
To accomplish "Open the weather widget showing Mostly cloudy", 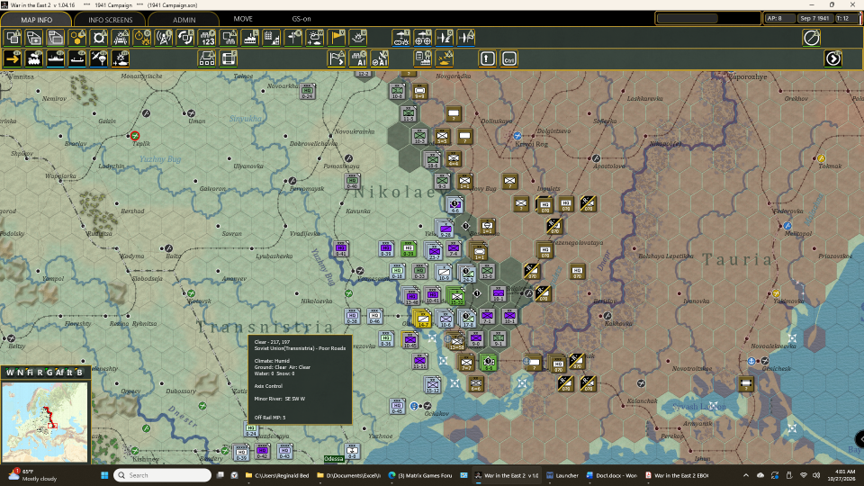I will [x=33, y=475].
